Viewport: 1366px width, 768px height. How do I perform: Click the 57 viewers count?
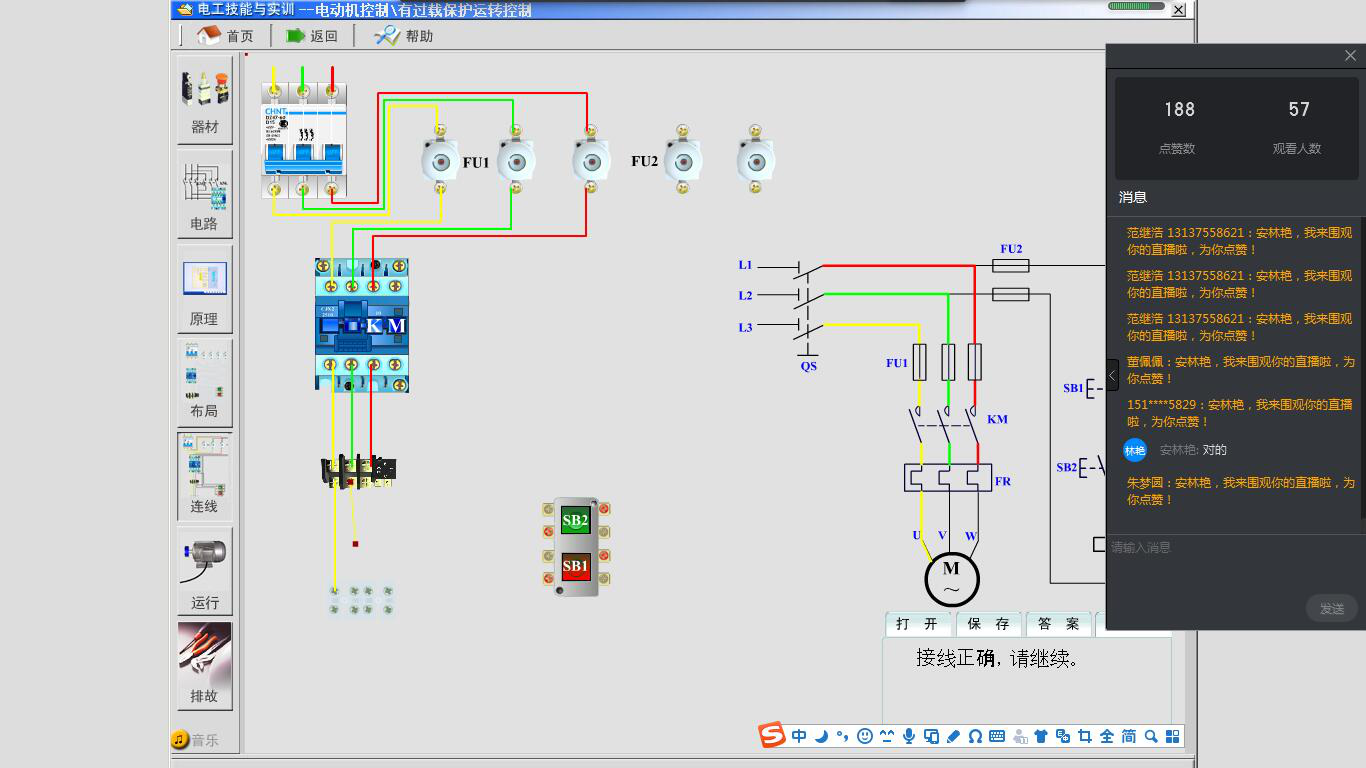(1299, 109)
